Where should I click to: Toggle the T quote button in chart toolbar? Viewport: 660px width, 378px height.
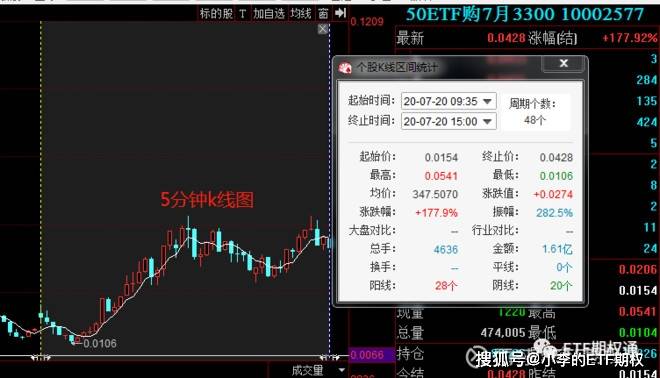click(242, 13)
